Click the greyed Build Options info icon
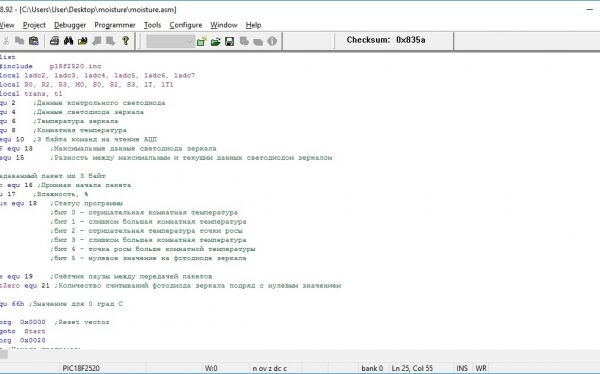Image resolution: width=600 pixels, height=374 pixels. click(272, 41)
